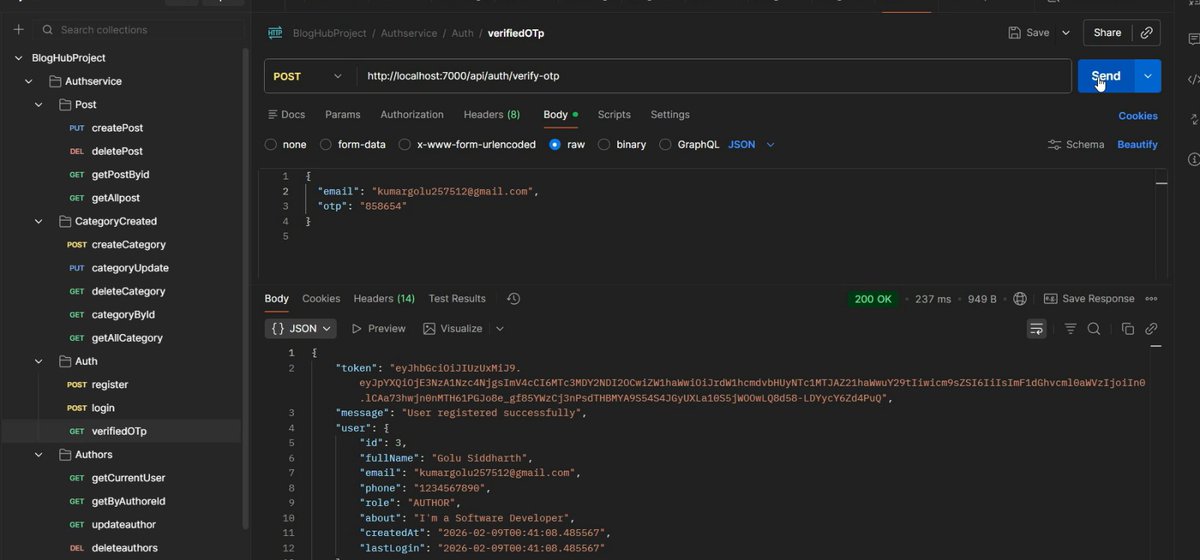This screenshot has width=1200, height=560.
Task: Open the Headers (8) request tab
Action: click(492, 115)
